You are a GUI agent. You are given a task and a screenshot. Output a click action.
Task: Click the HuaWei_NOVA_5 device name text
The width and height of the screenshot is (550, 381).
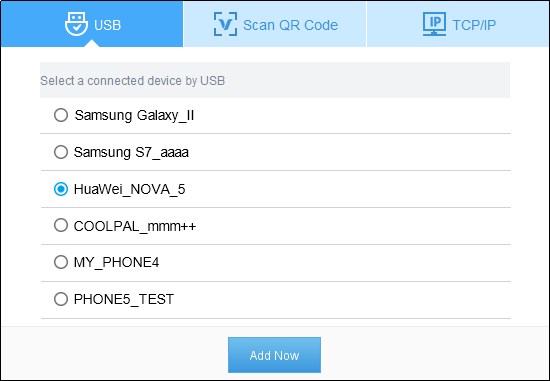129,189
